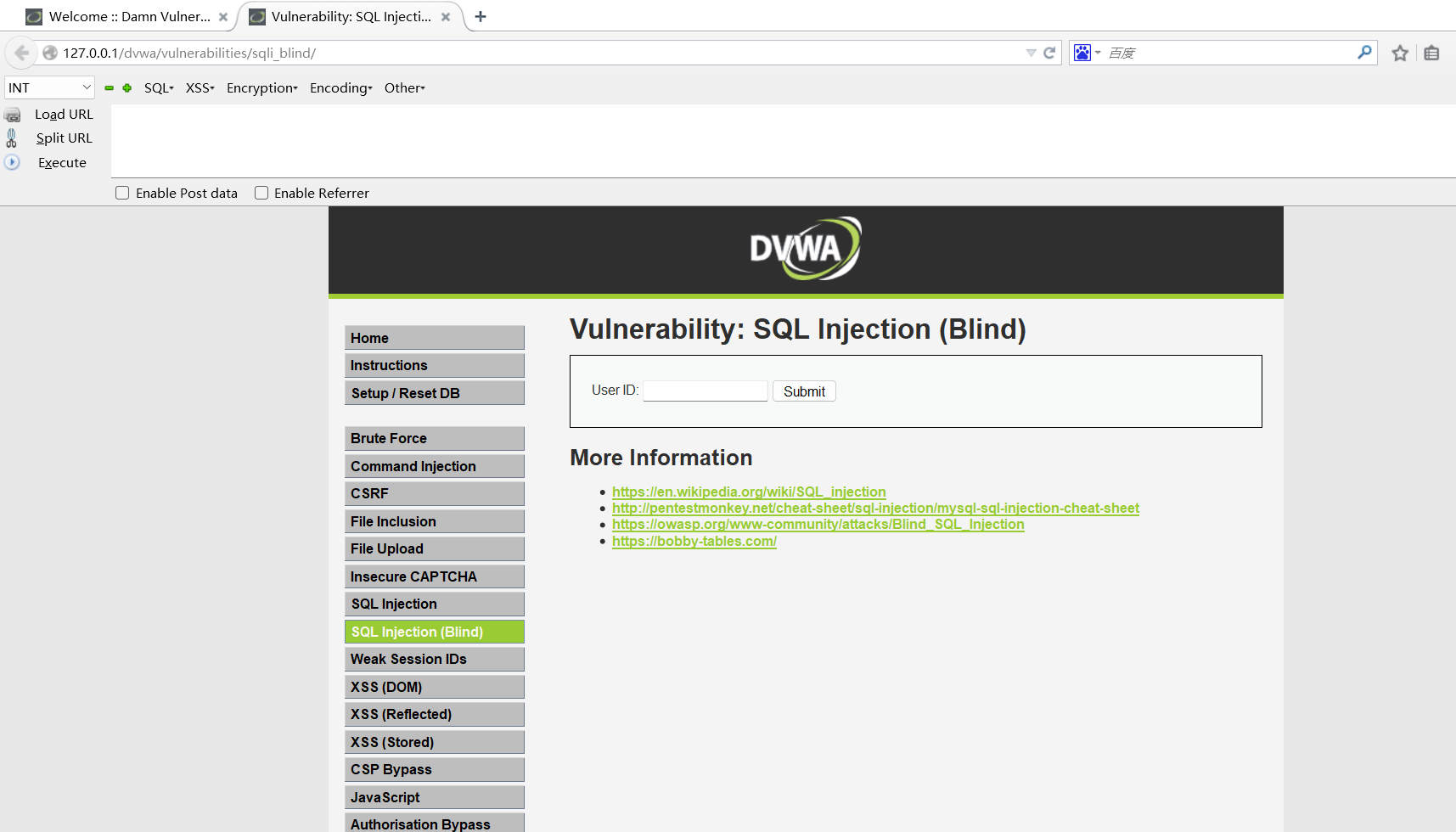Screen dimensions: 1456x832
Task: Open Home menu item
Action: click(435, 338)
